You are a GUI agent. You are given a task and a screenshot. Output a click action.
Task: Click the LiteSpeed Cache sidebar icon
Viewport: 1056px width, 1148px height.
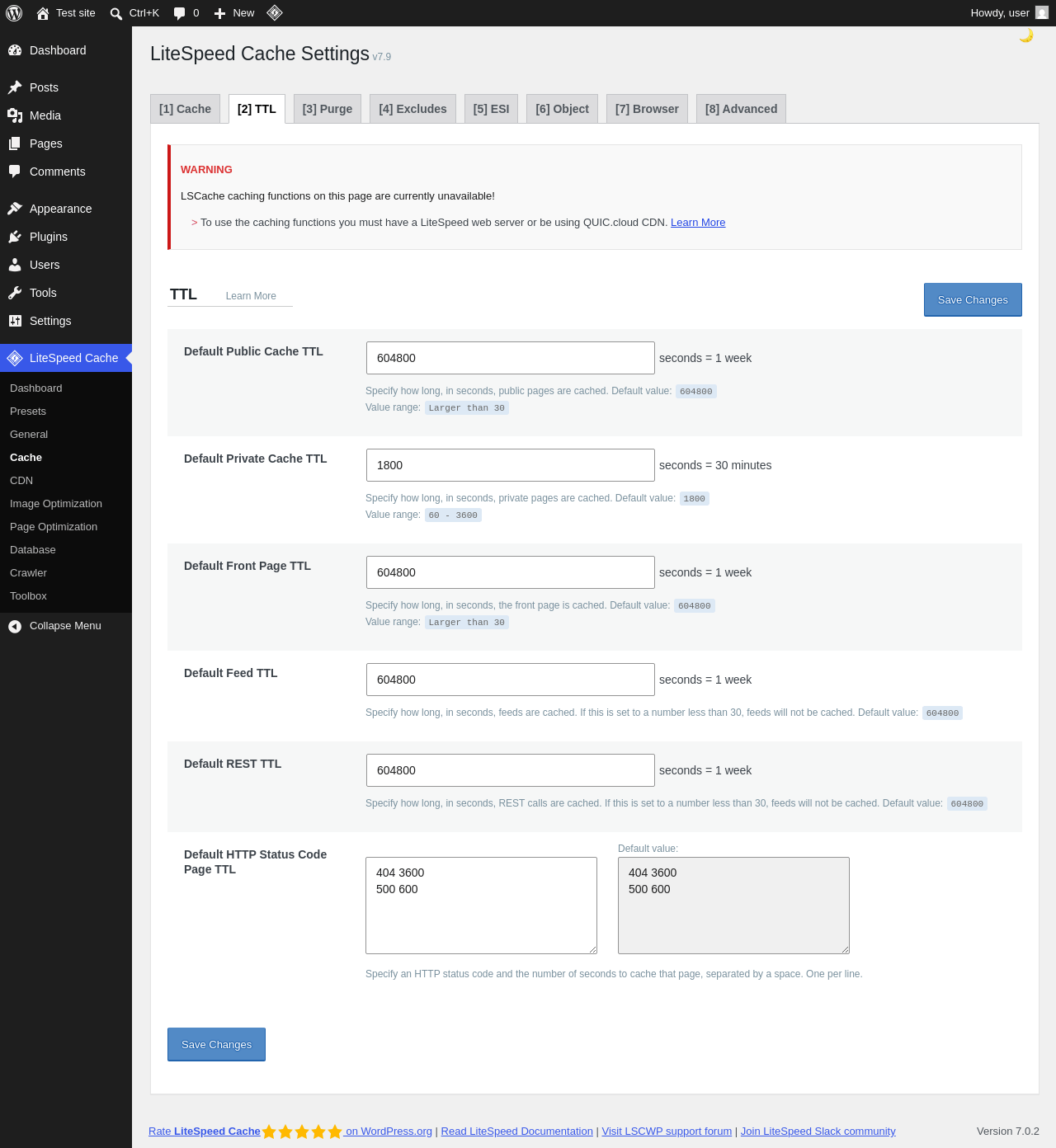15,358
